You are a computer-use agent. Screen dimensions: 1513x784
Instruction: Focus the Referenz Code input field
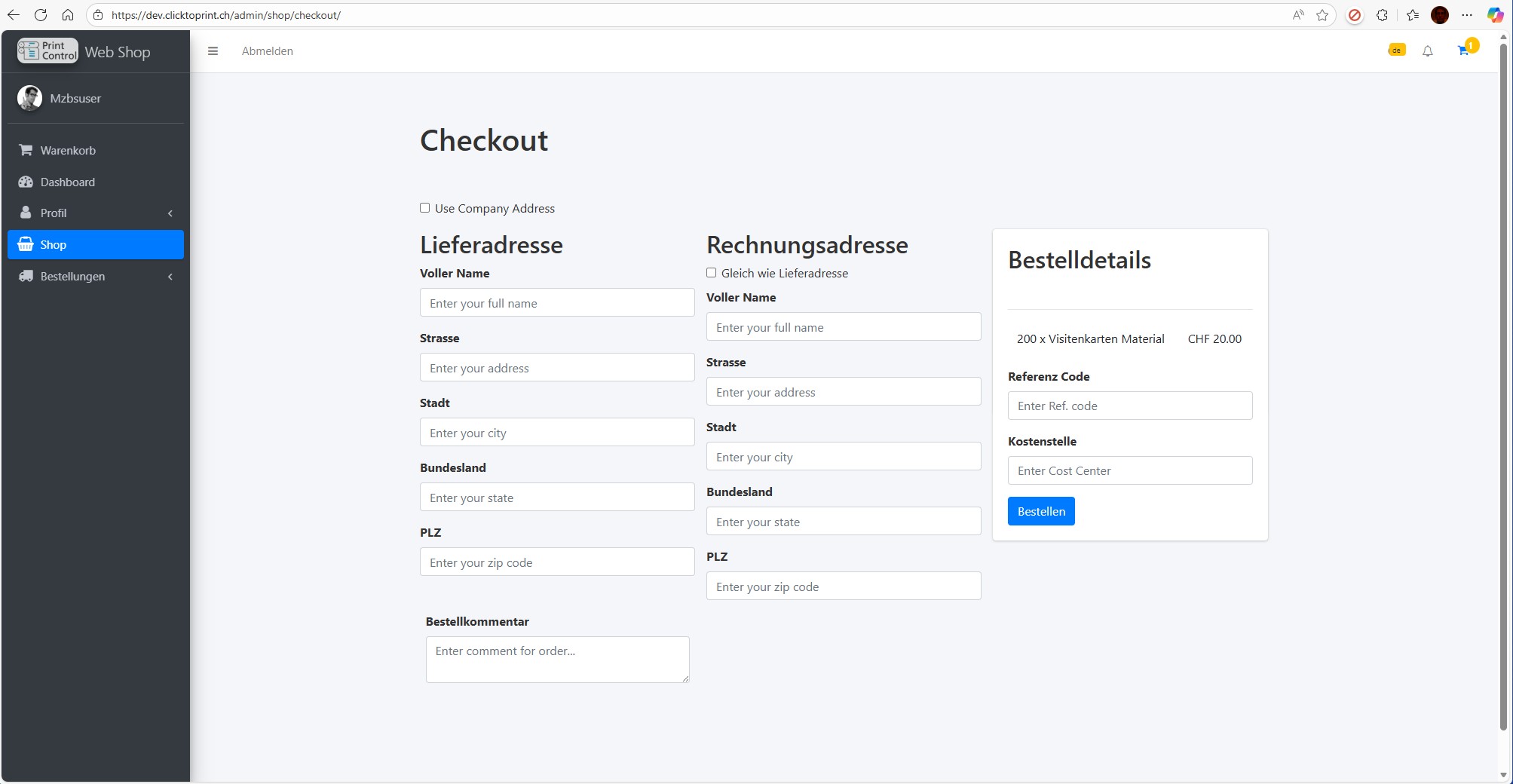click(1129, 406)
